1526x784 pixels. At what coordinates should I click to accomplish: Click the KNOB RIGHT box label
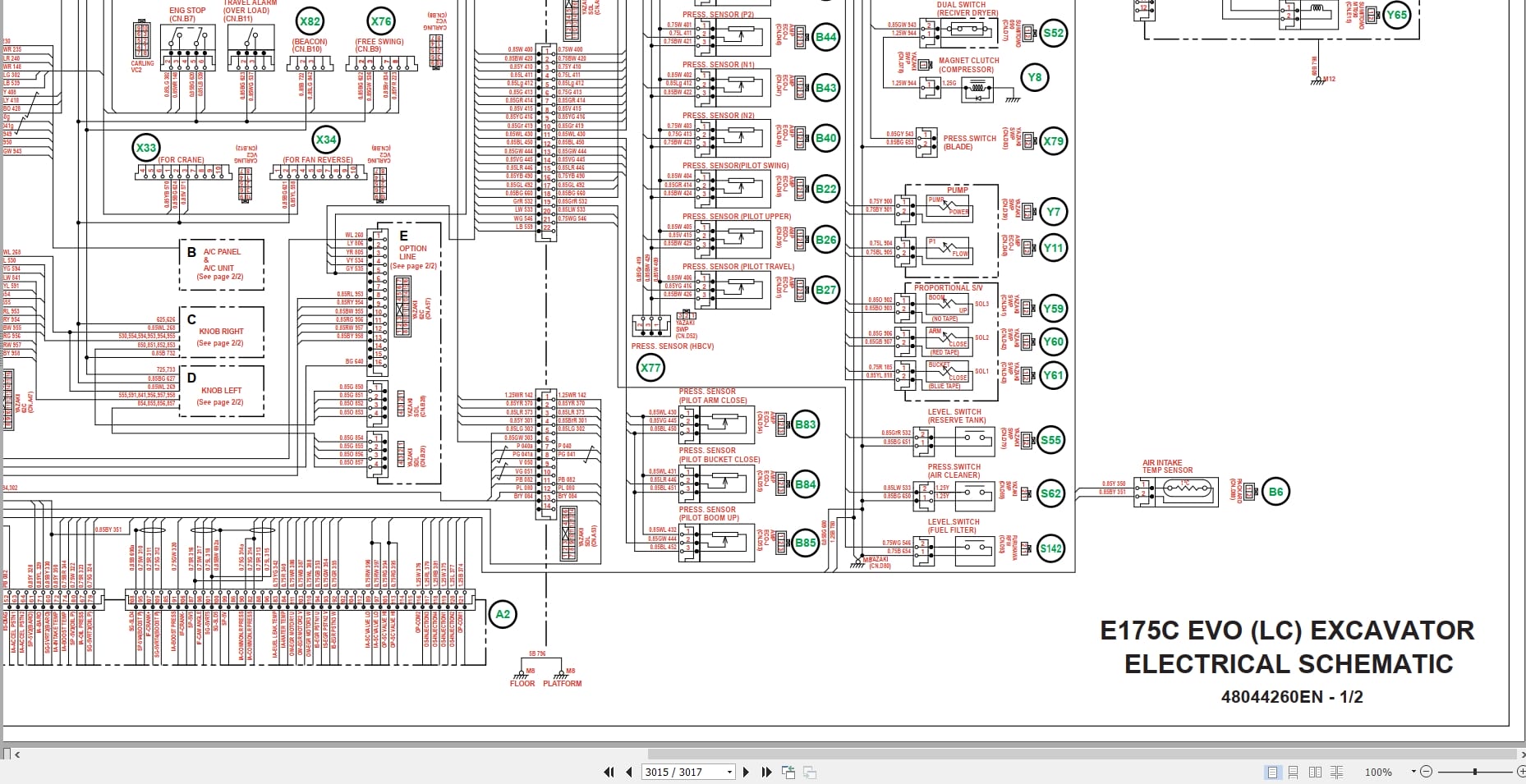click(x=221, y=332)
